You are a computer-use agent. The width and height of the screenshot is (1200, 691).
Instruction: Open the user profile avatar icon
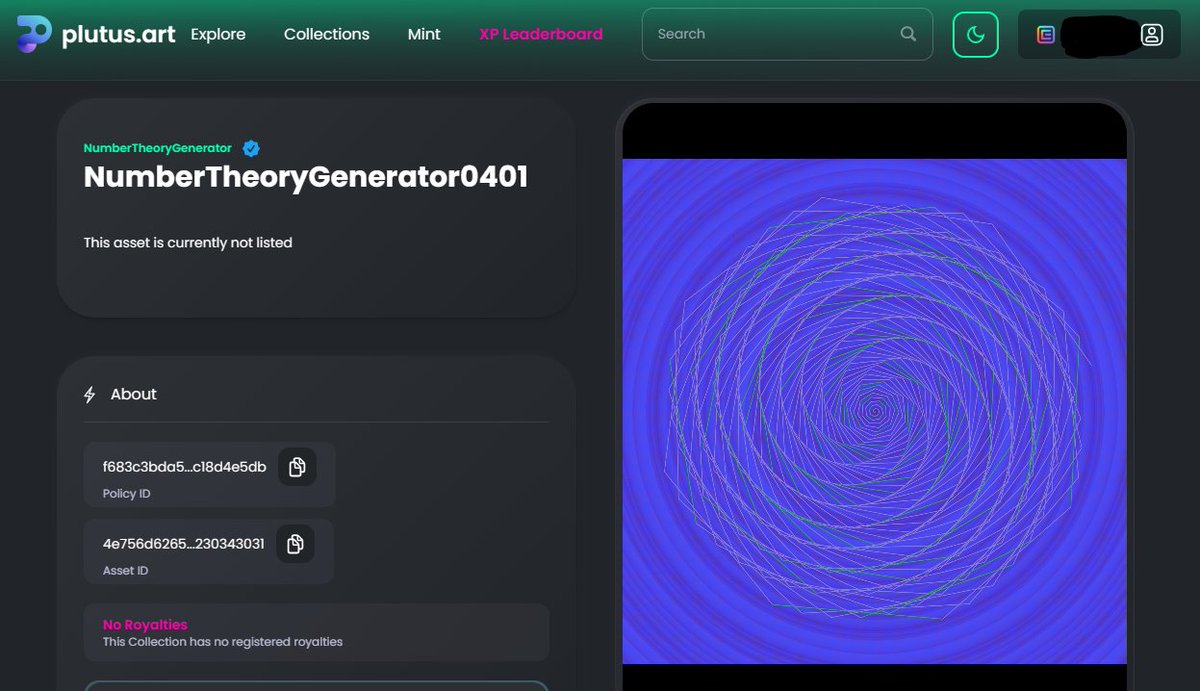click(1152, 35)
